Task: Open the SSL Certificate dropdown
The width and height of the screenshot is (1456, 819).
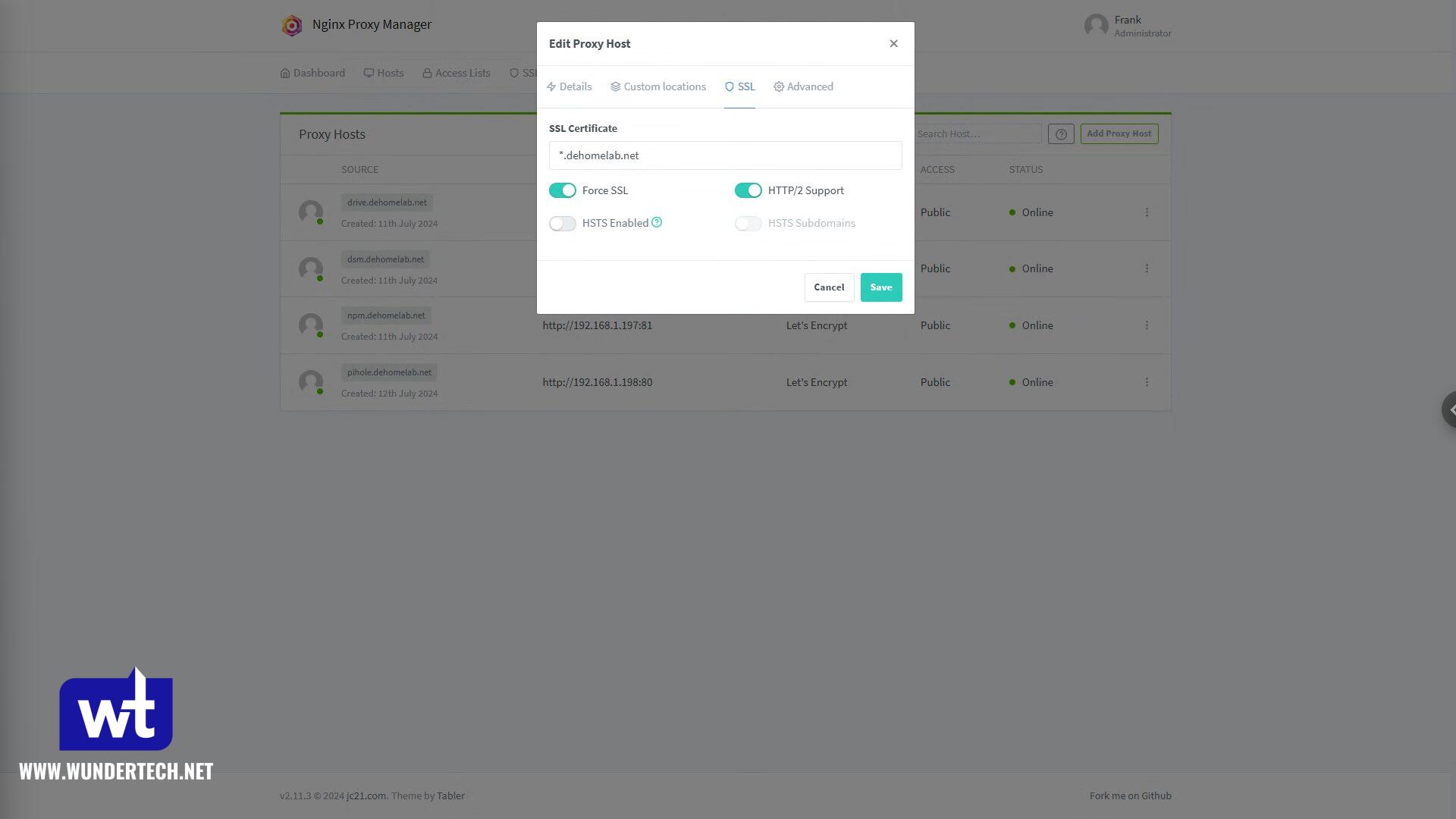Action: (725, 155)
